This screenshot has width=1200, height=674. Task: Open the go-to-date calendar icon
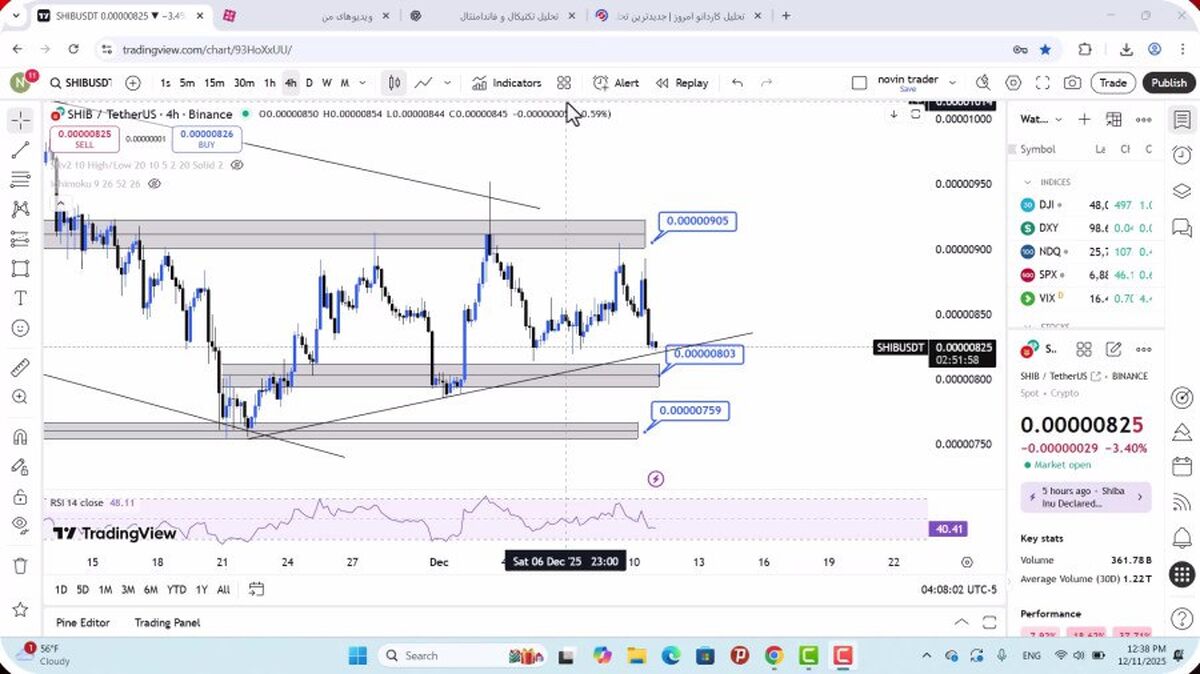tap(256, 589)
